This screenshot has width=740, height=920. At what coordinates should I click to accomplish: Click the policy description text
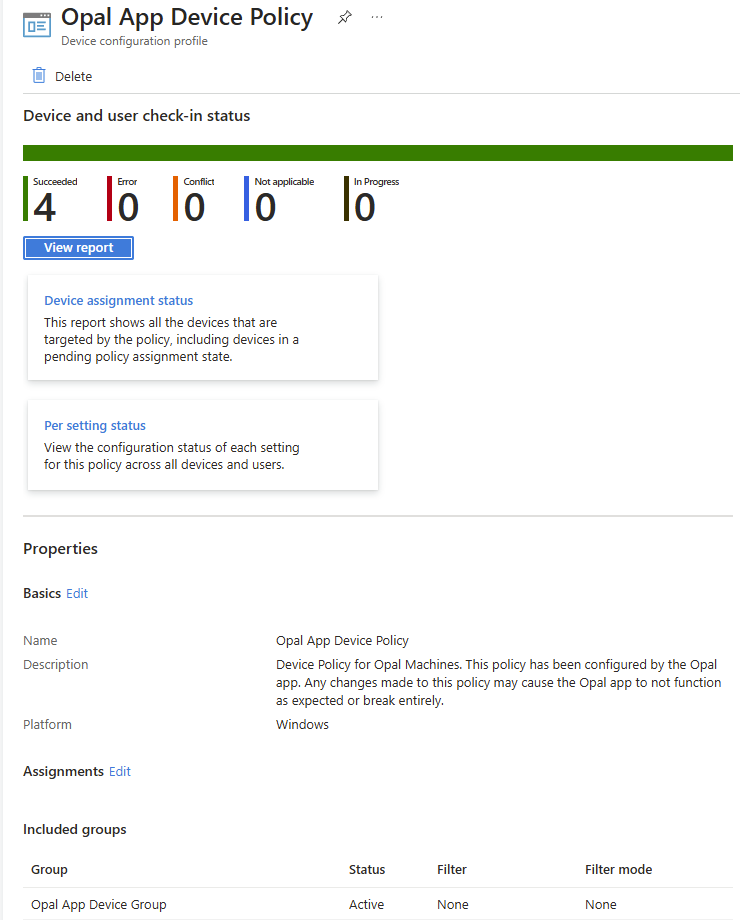pos(496,682)
